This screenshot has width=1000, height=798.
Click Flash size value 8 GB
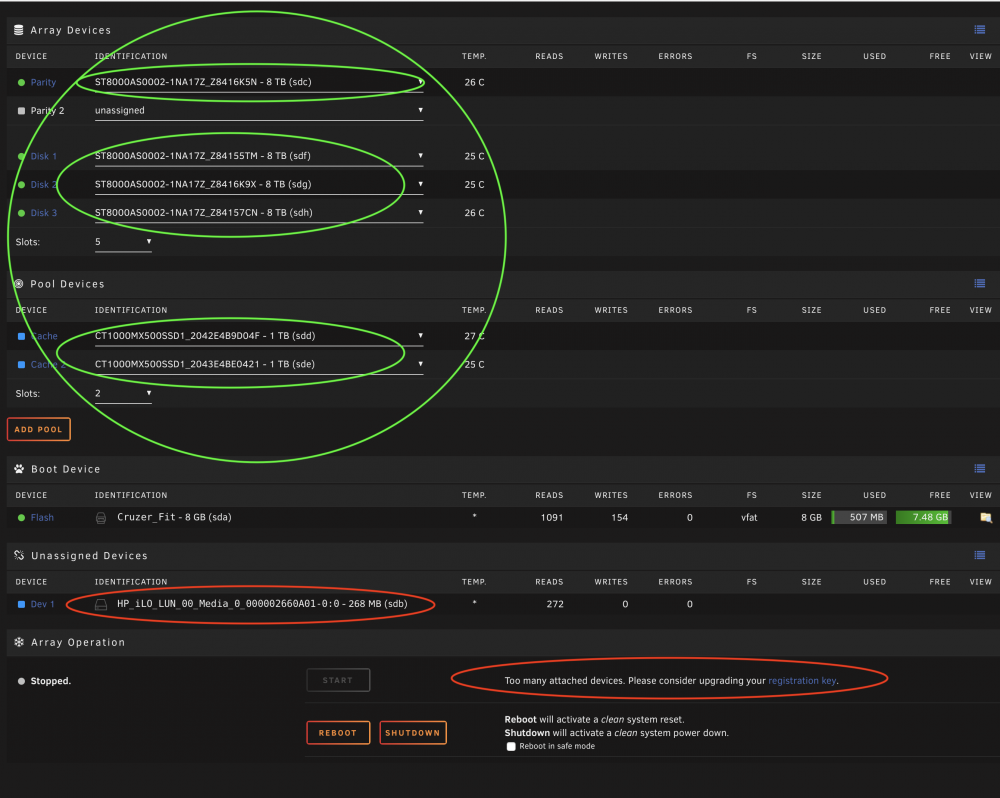click(811, 518)
